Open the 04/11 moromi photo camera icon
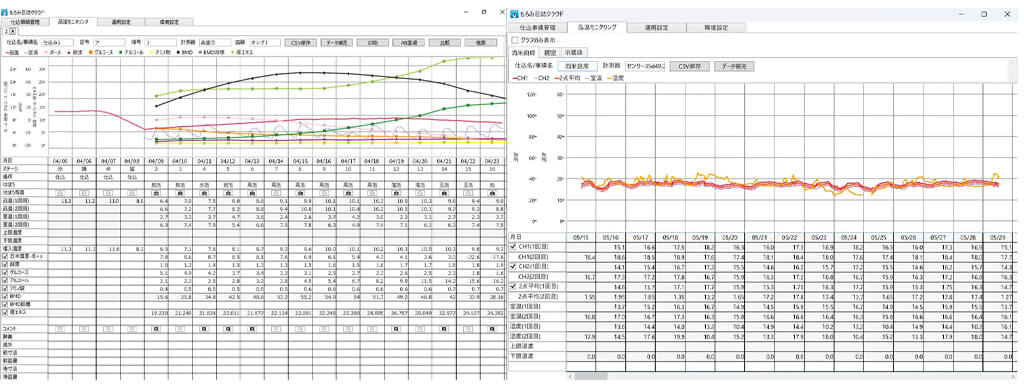Screen dimensions: 1024x386 204,193
